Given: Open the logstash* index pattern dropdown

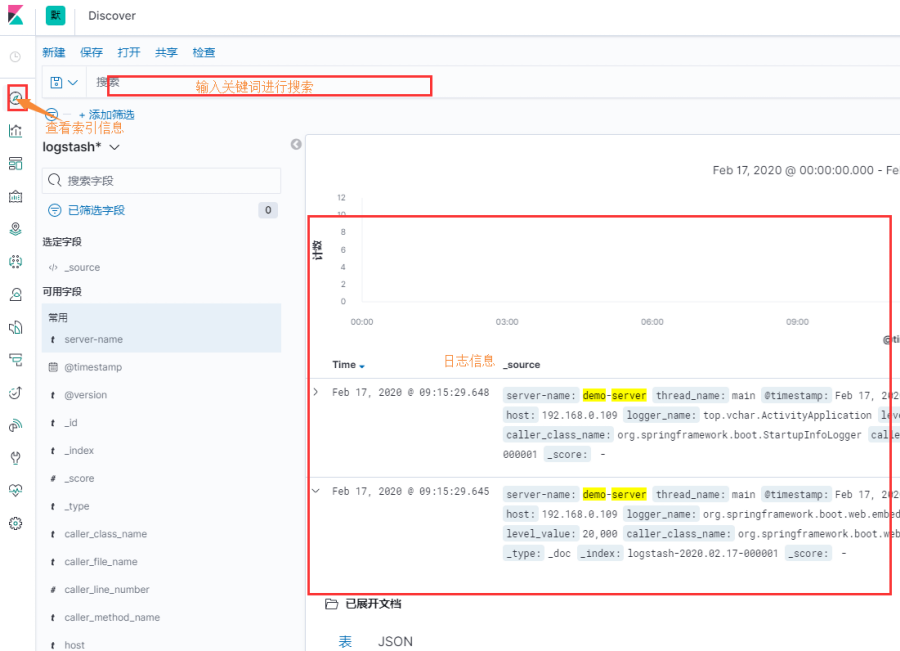Looking at the screenshot, I should (x=81, y=147).
